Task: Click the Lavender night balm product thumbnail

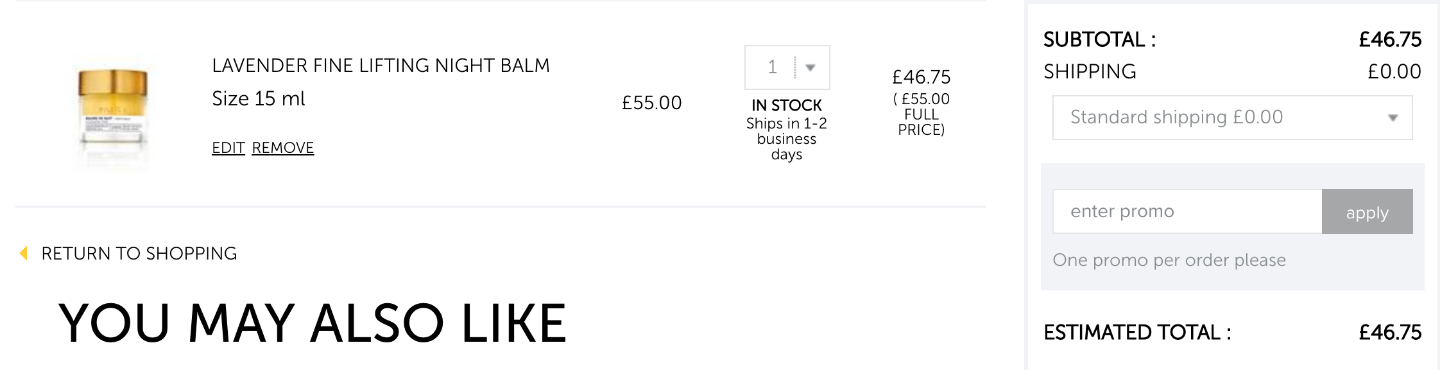Action: pos(113,116)
